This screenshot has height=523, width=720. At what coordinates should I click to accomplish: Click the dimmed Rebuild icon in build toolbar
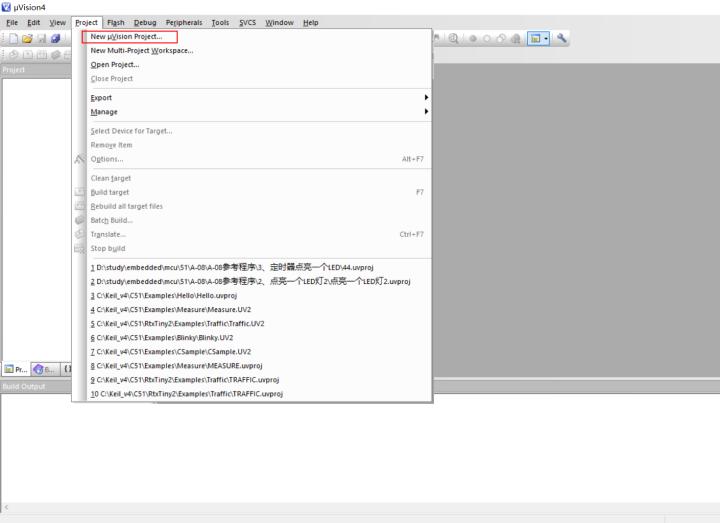click(x=42, y=55)
